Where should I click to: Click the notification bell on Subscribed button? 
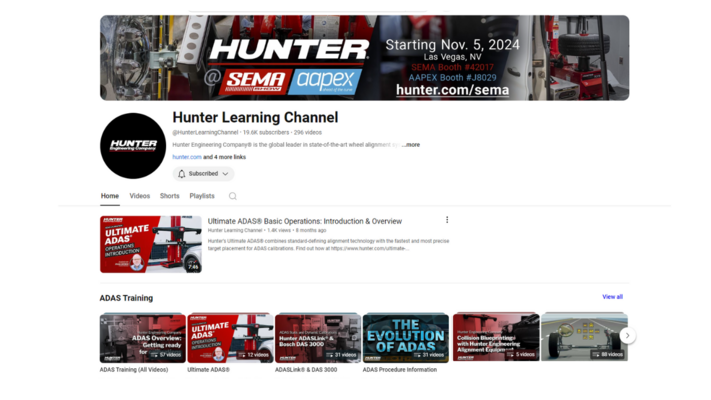pyautogui.click(x=182, y=174)
